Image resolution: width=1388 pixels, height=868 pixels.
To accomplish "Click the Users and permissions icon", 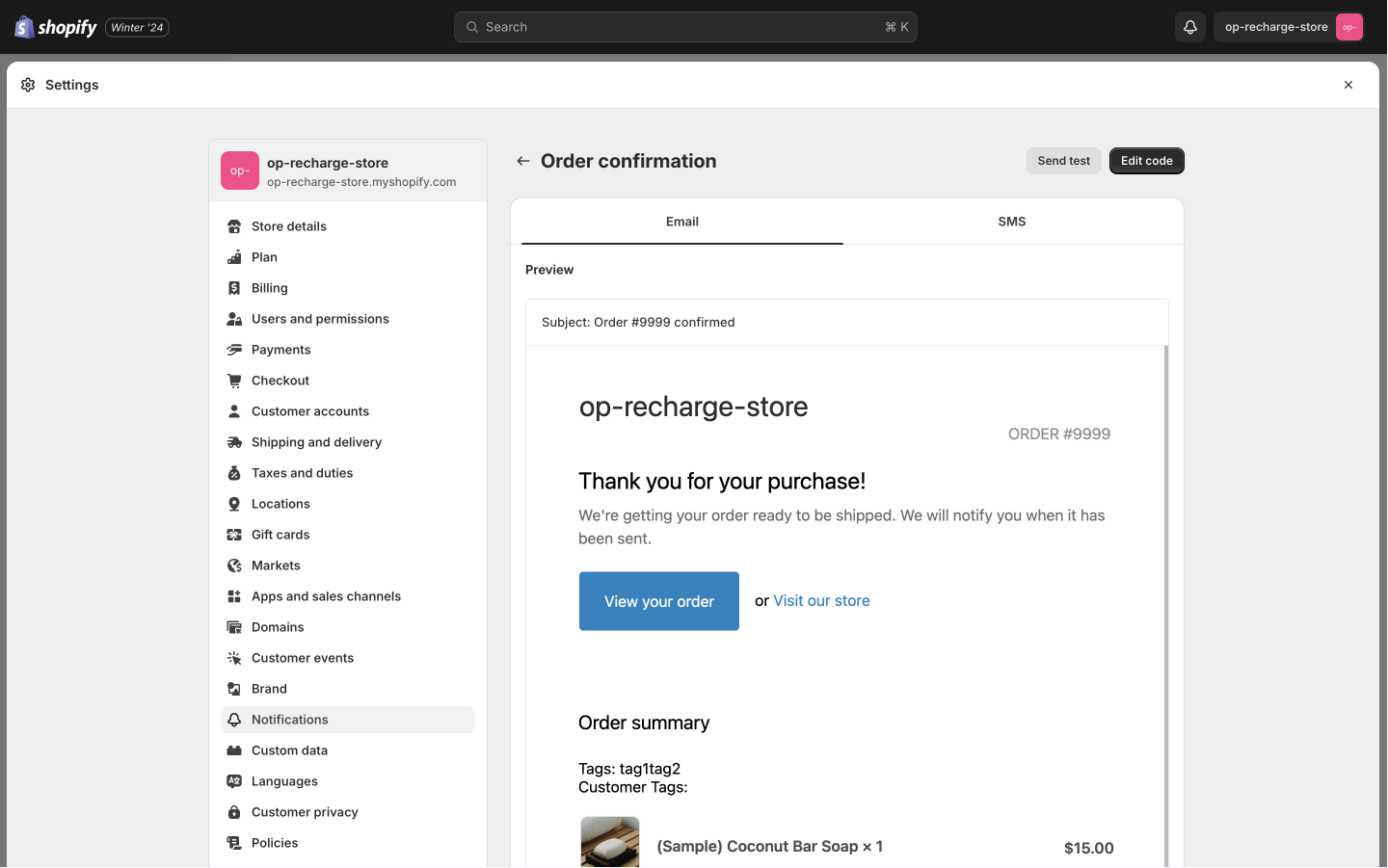I will pyautogui.click(x=234, y=319).
